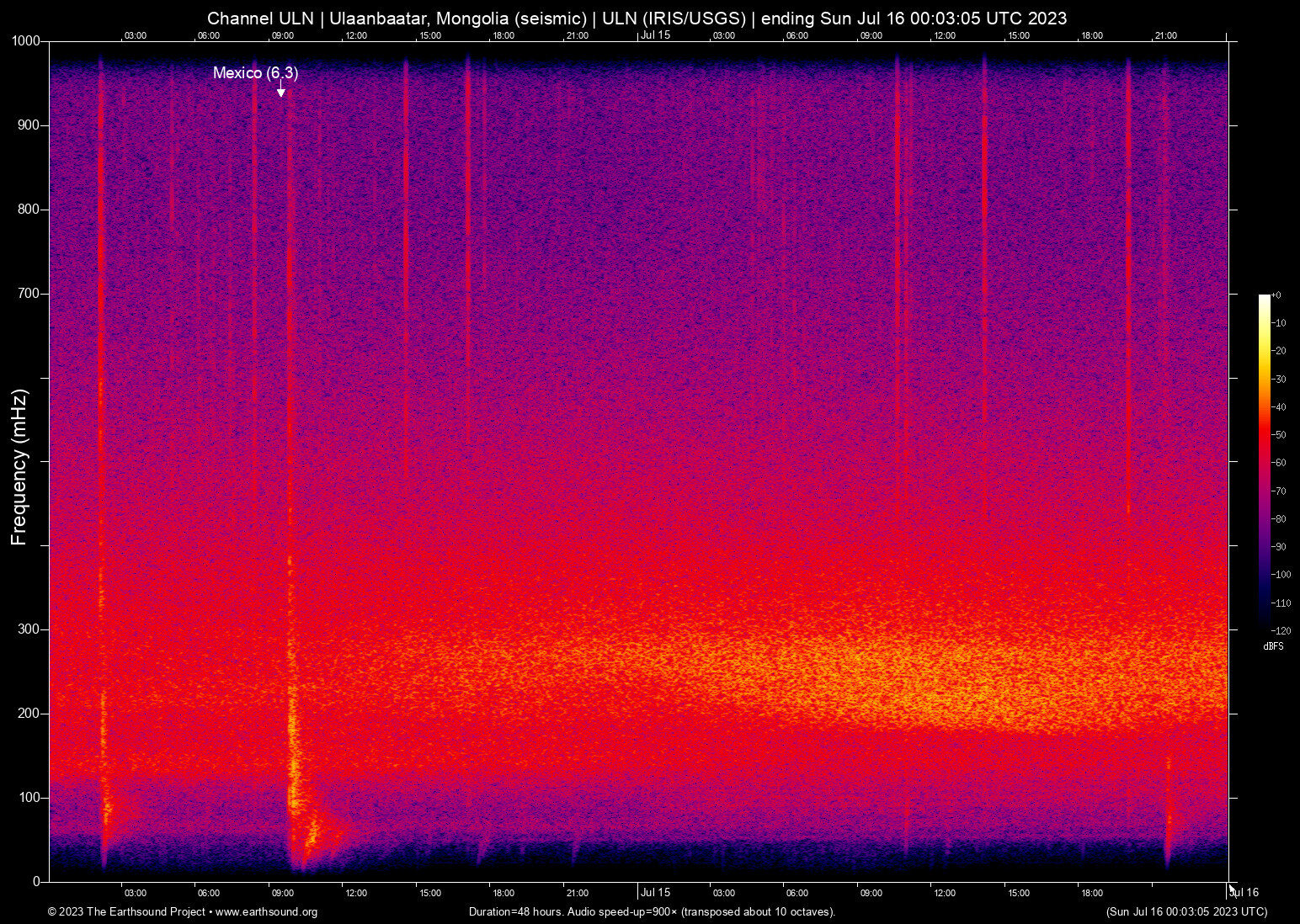Click the 300 frequency axis label

tap(29, 629)
